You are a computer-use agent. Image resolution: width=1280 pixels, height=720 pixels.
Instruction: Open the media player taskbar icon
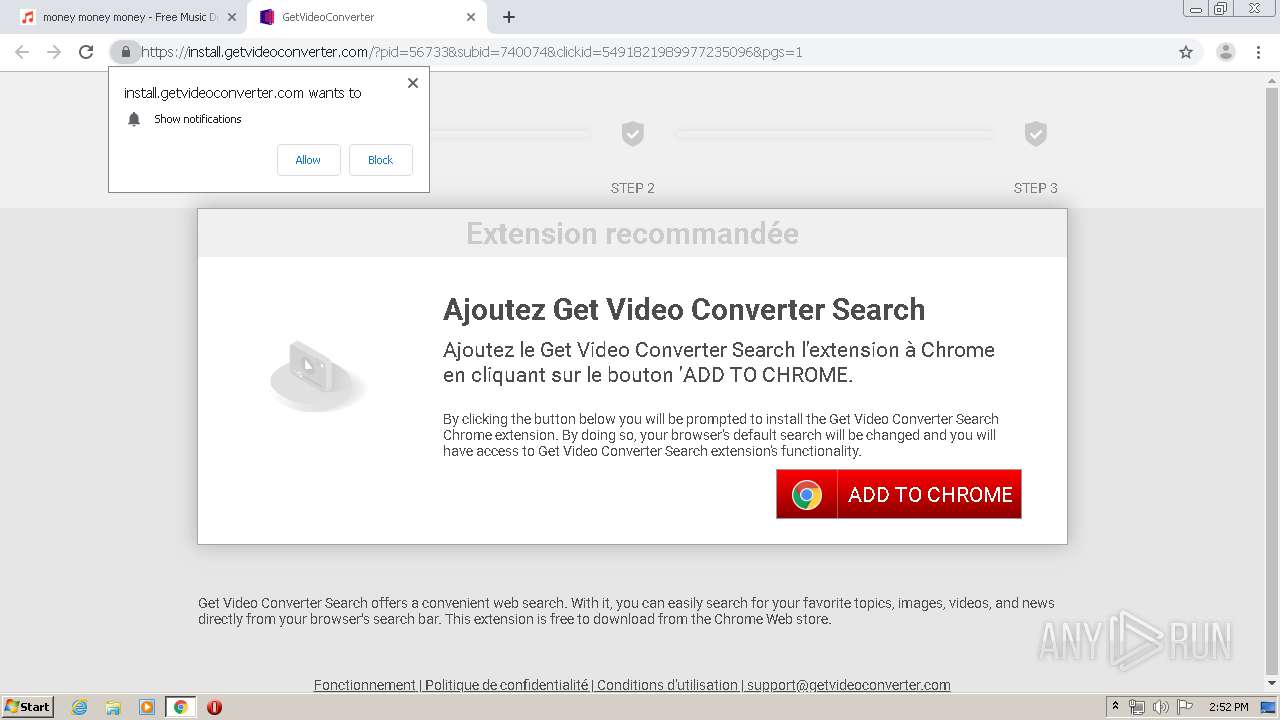click(x=147, y=707)
